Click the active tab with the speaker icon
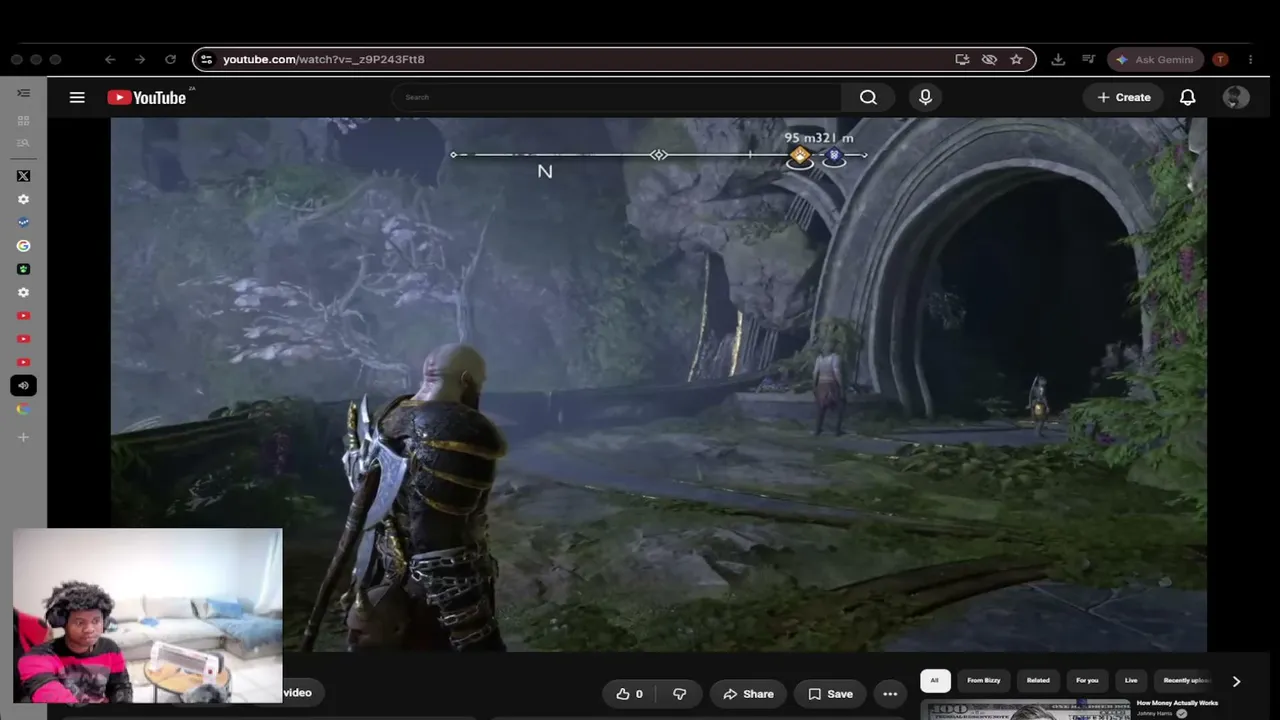1280x720 pixels. click(23, 386)
